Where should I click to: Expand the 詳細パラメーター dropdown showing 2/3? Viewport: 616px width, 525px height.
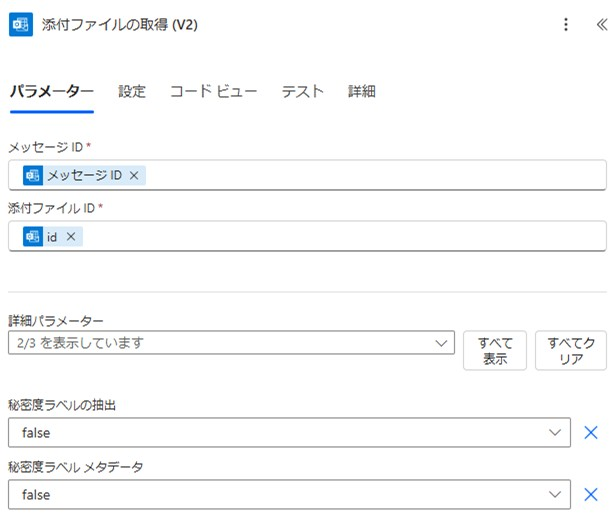[x=231, y=343]
